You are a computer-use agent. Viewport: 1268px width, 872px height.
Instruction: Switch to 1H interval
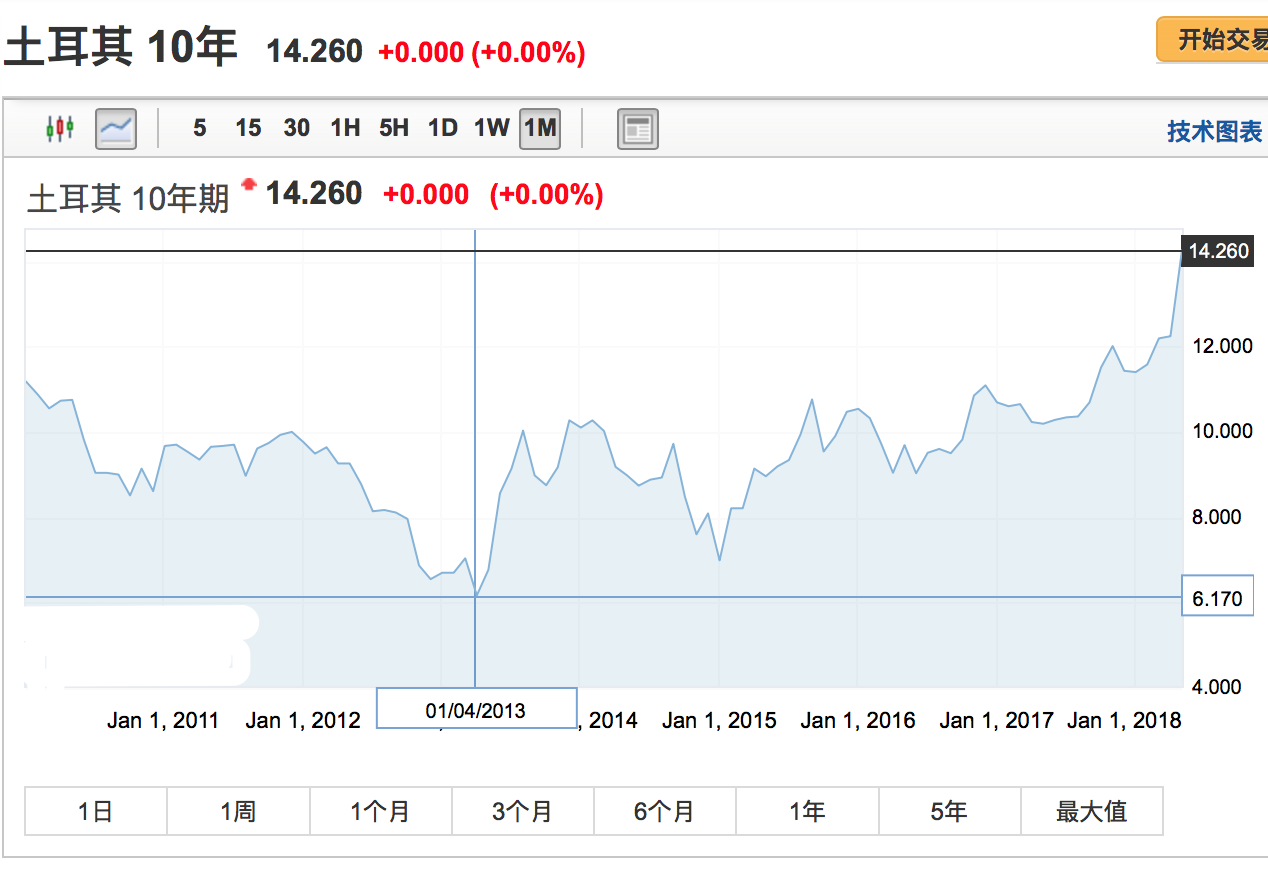coord(345,128)
